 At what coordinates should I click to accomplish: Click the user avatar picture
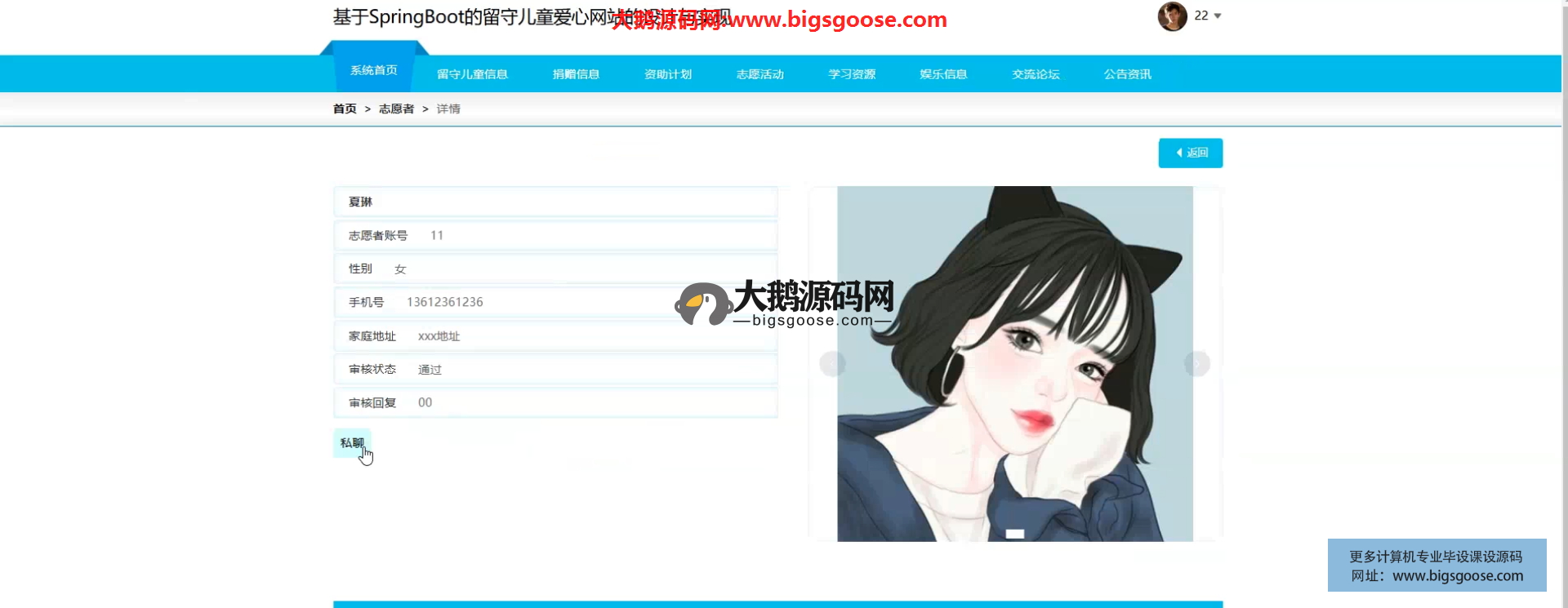pyautogui.click(x=1172, y=16)
